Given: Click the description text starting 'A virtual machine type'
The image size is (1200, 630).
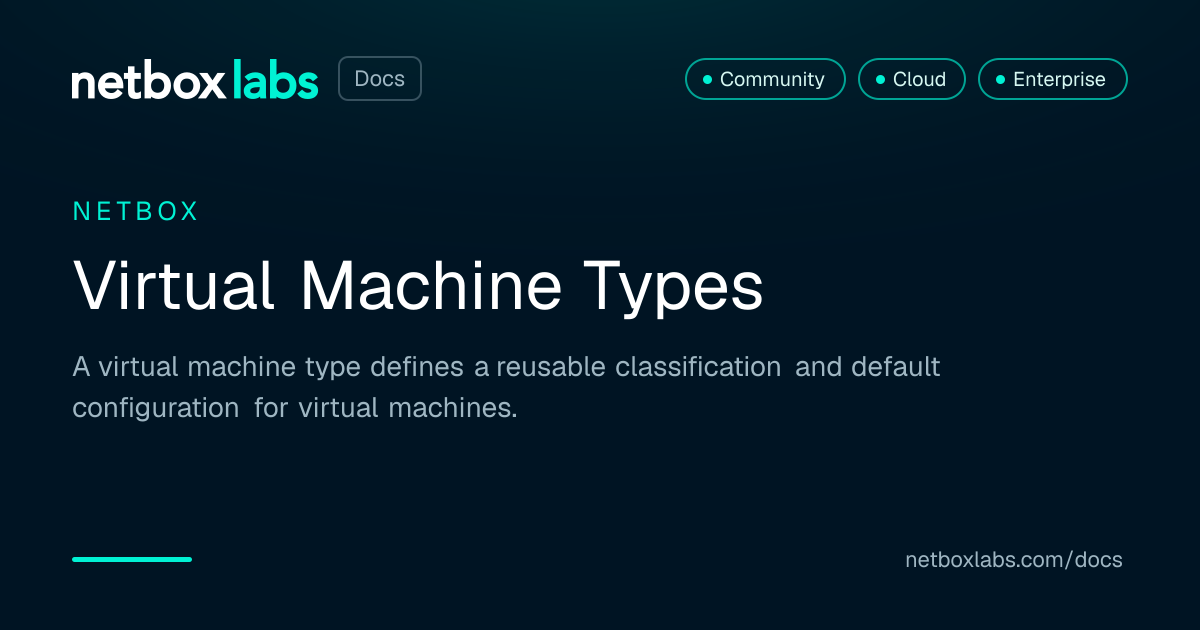Looking at the screenshot, I should pyautogui.click(x=506, y=387).
